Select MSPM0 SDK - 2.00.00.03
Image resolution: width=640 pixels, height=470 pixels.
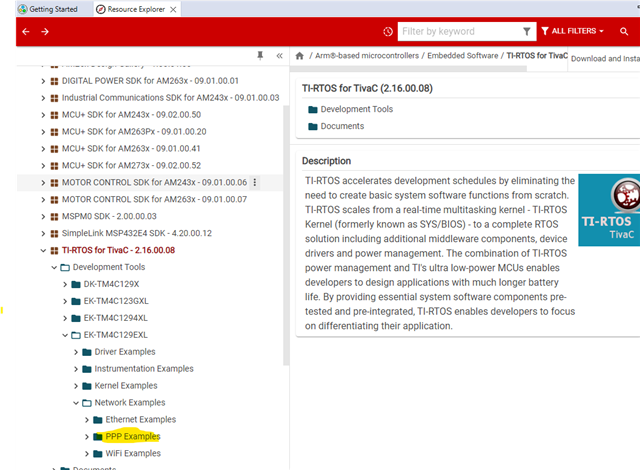tap(109, 217)
